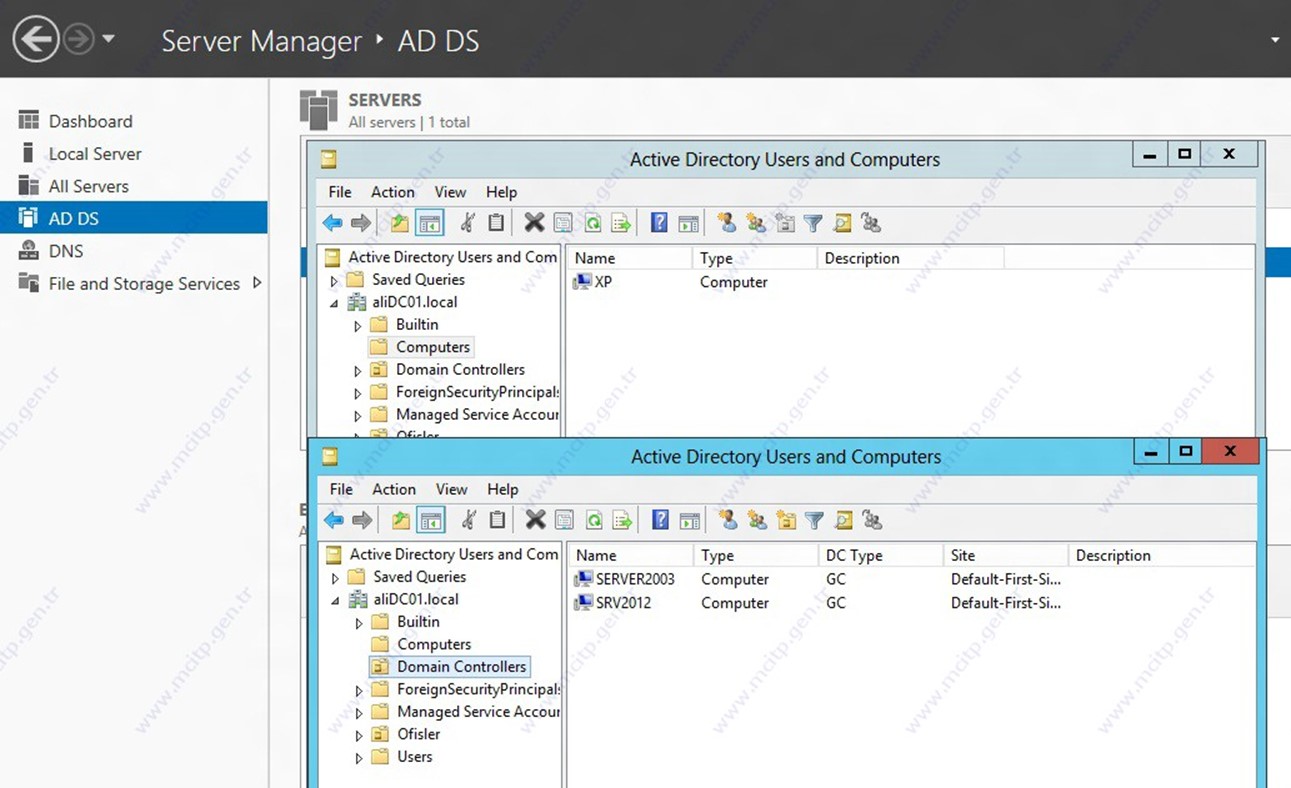Viewport: 1291px width, 788px height.
Task: Click Create new user icon in front window
Action: (x=728, y=520)
